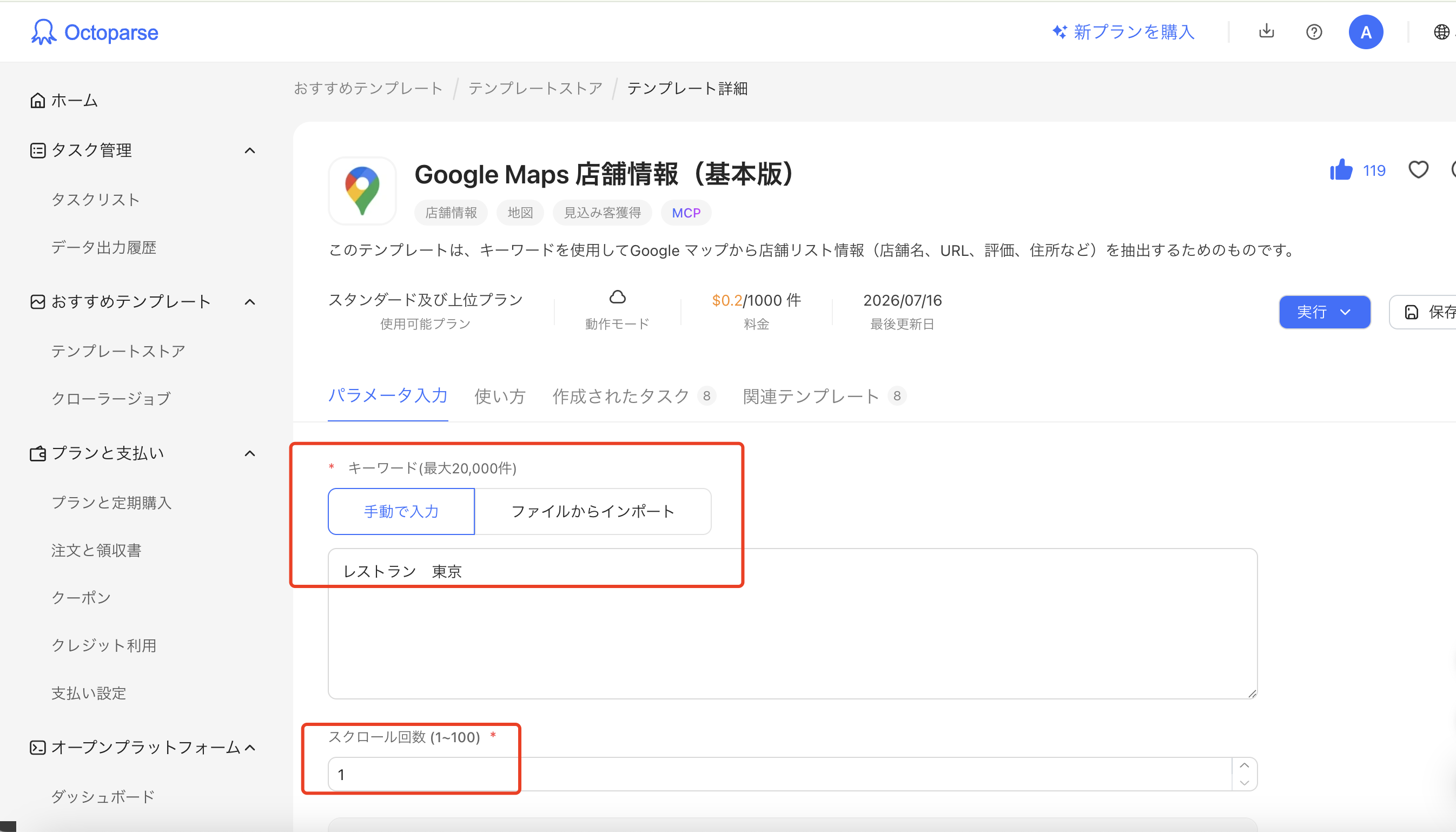Click the Google Maps template thumbnail
The width and height of the screenshot is (1456, 832).
(362, 190)
